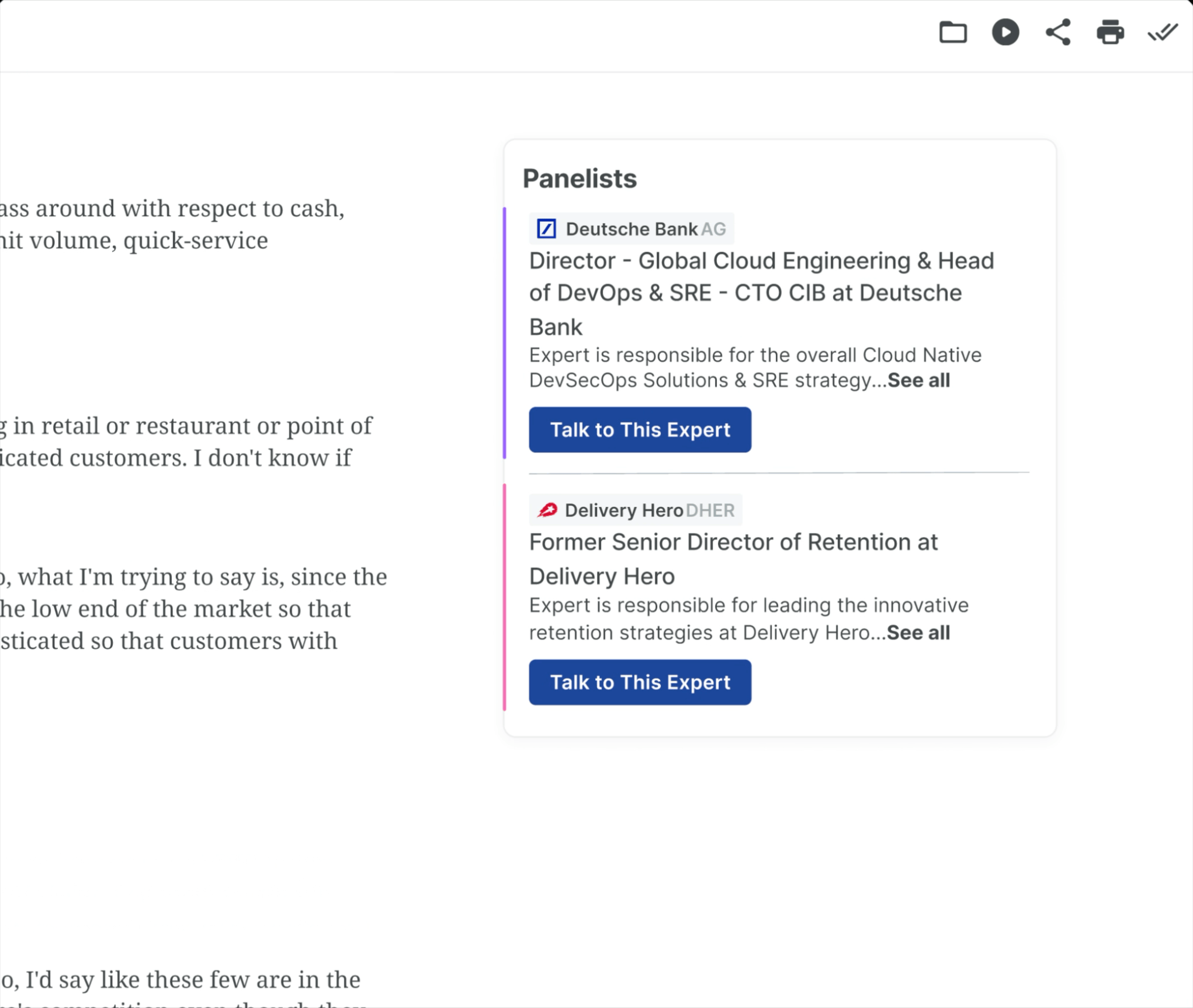Select the Director - Global Cloud Engineering title

[761, 294]
